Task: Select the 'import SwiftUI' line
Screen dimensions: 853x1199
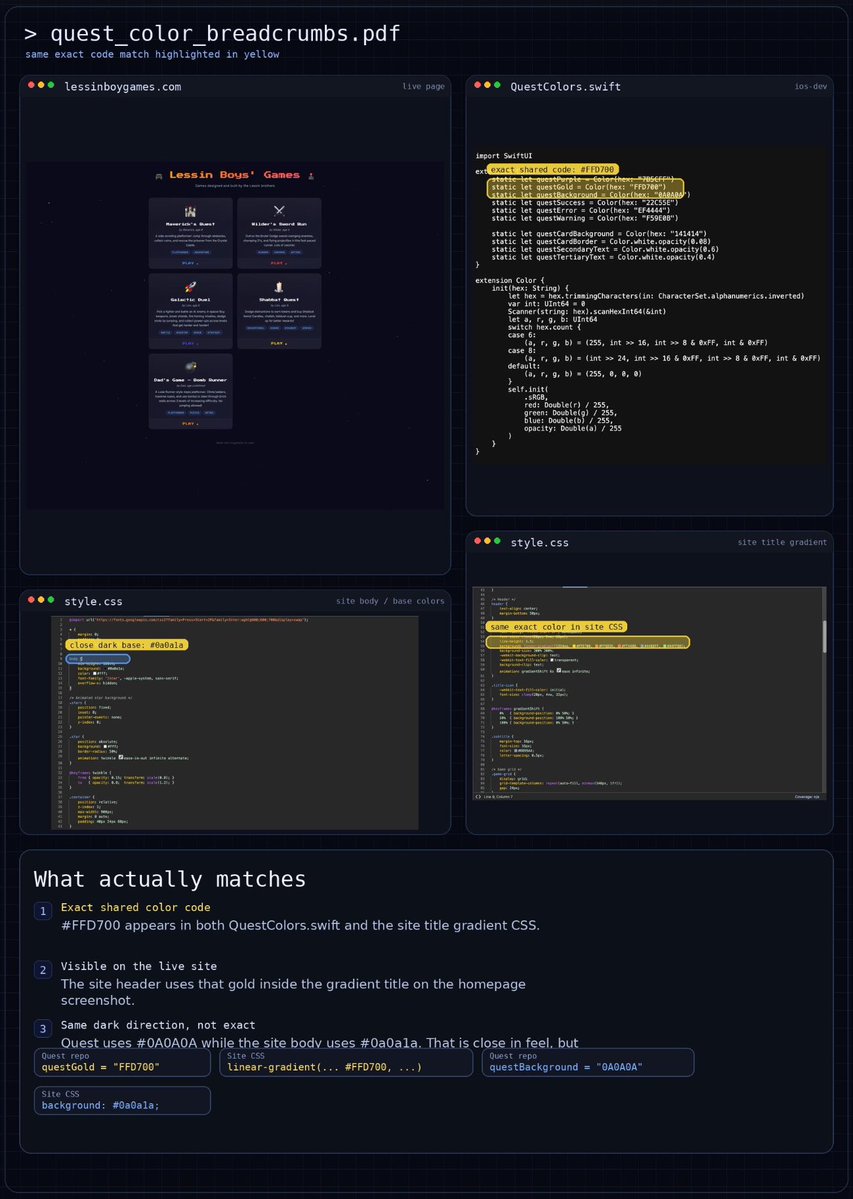Action: coord(504,155)
